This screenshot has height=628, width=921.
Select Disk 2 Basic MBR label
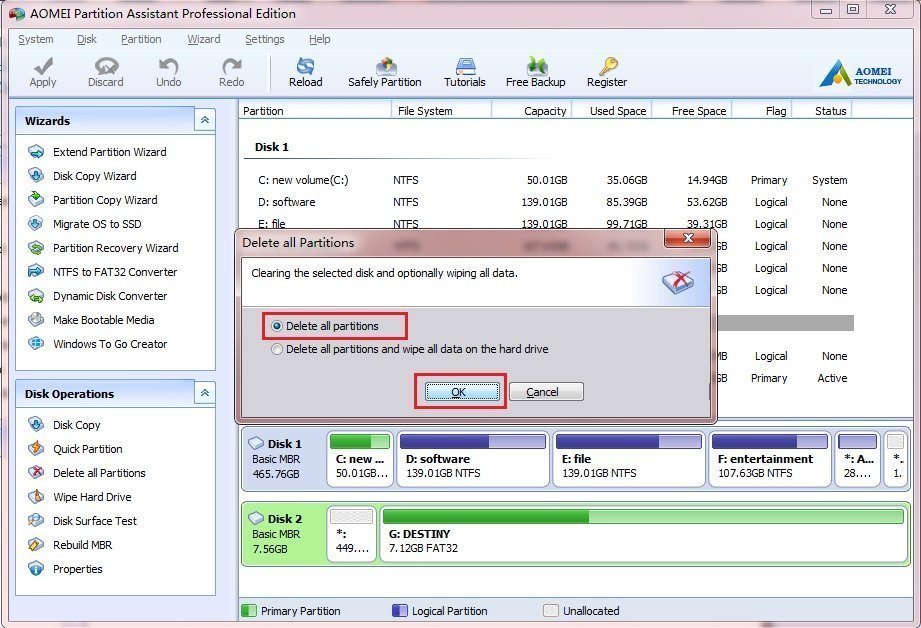[284, 534]
